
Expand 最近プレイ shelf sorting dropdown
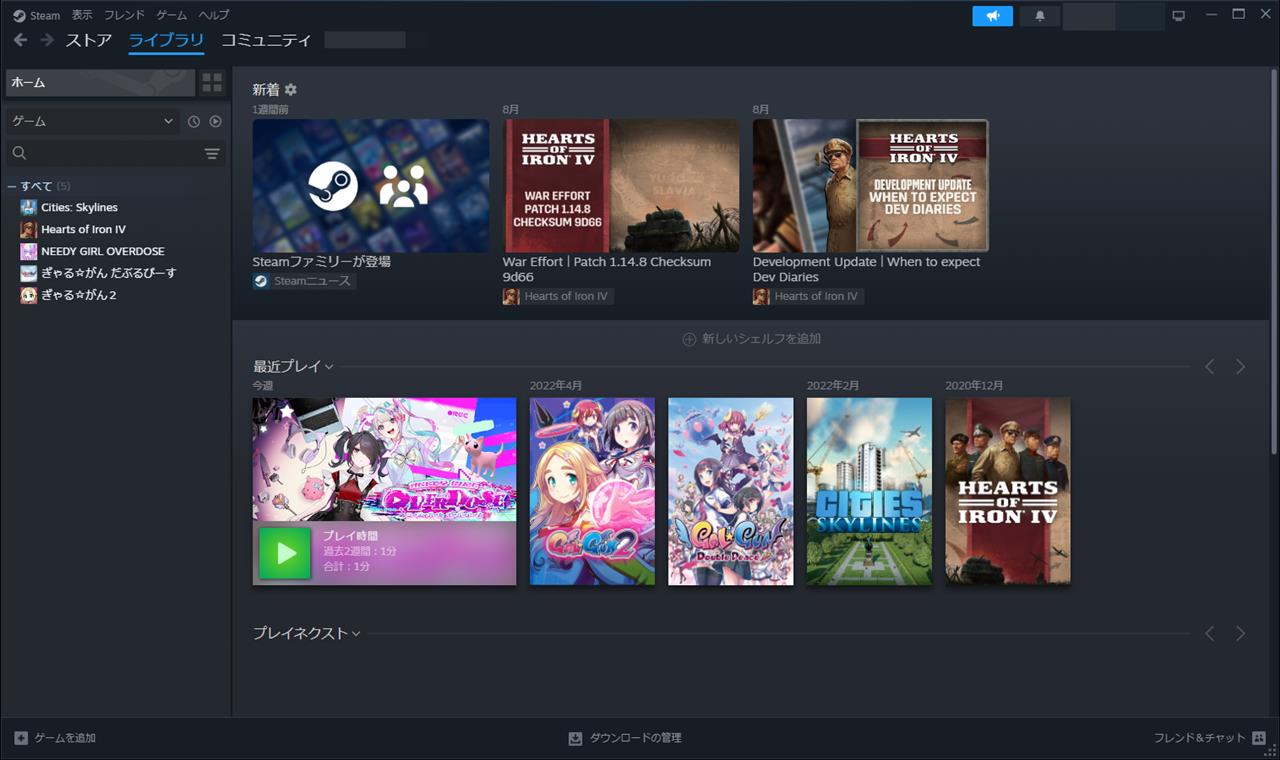click(x=329, y=367)
